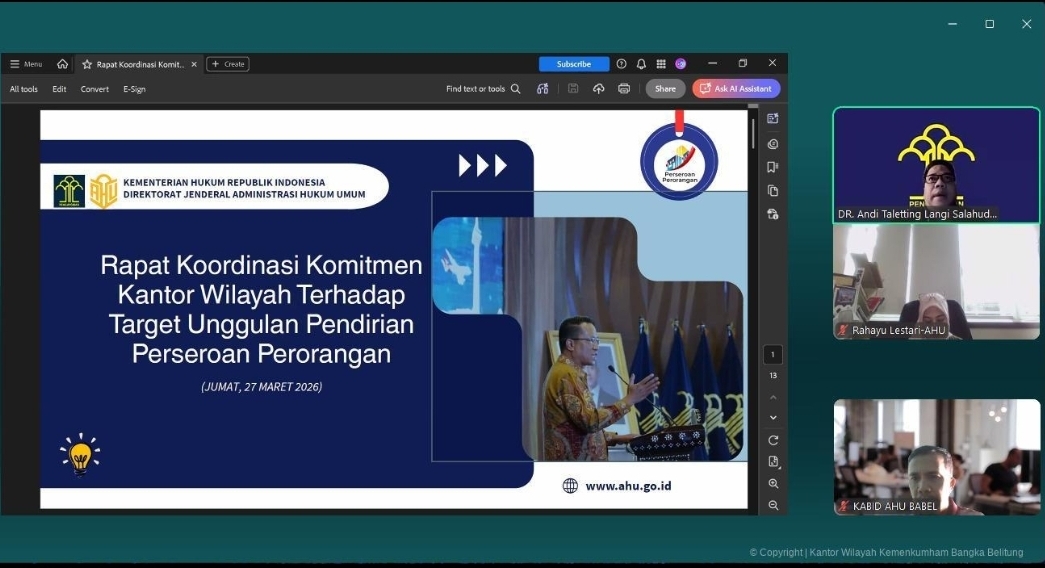Click Ask AI Assistant button
The image size is (1045, 568).
(x=736, y=89)
